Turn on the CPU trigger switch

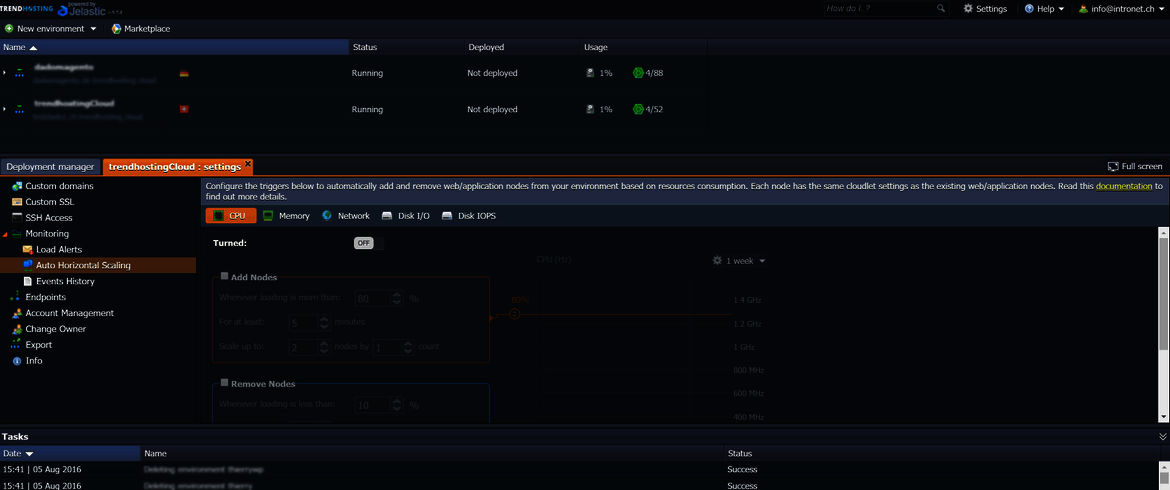(367, 243)
